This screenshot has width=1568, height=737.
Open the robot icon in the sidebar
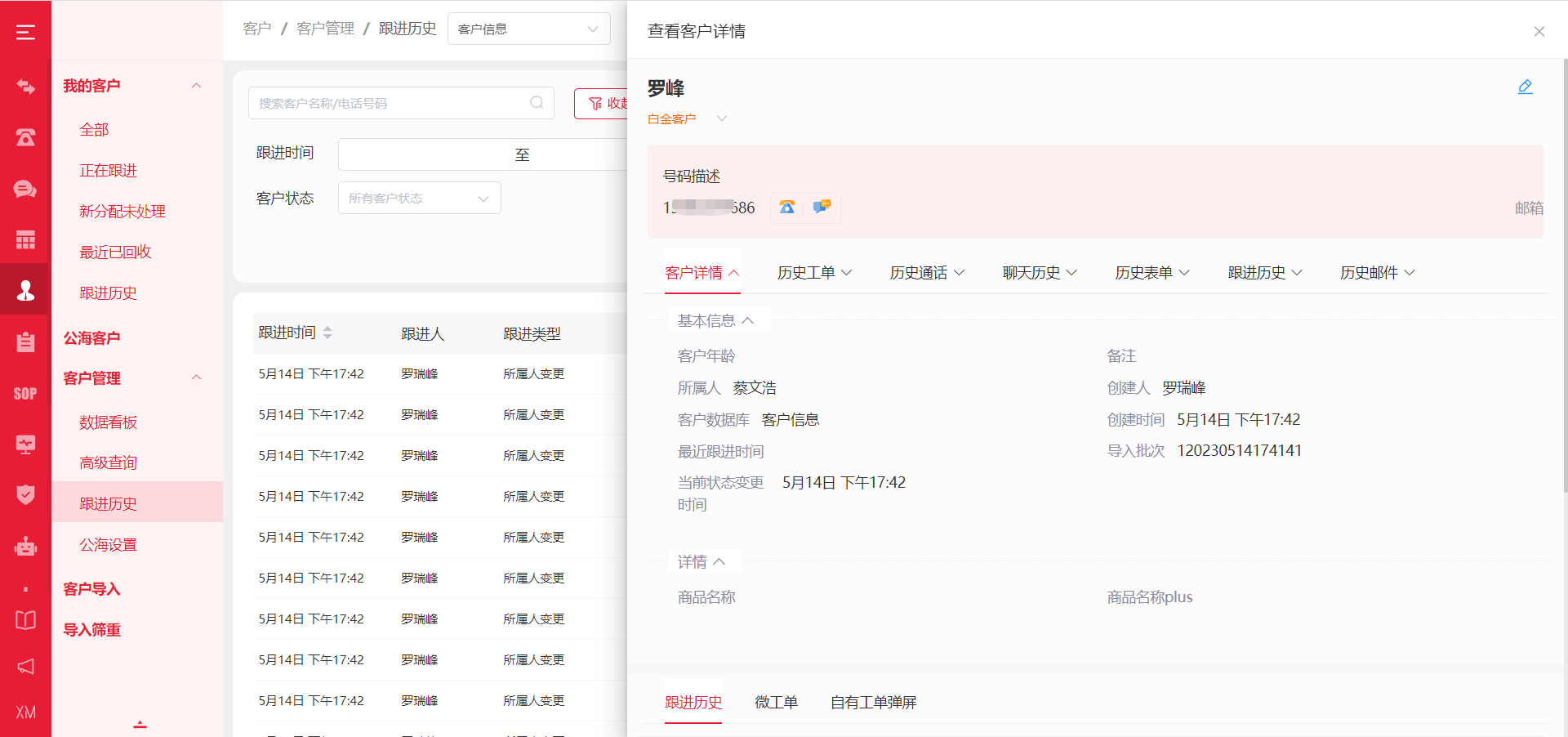tap(25, 546)
